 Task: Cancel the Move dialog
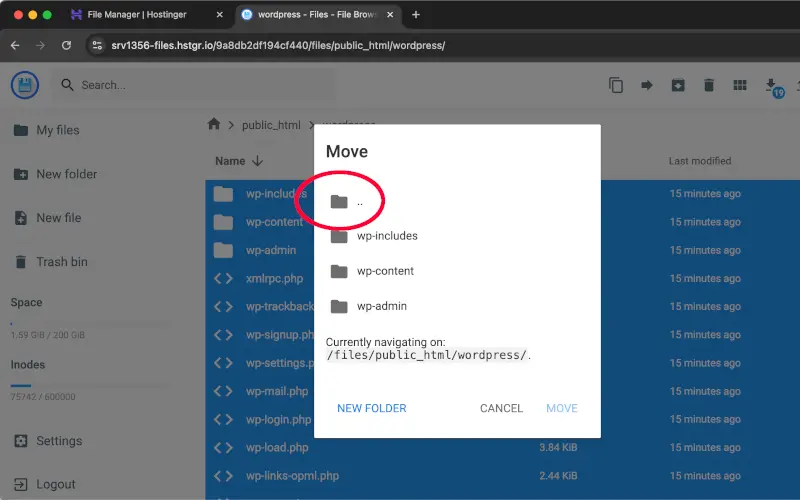(x=501, y=408)
